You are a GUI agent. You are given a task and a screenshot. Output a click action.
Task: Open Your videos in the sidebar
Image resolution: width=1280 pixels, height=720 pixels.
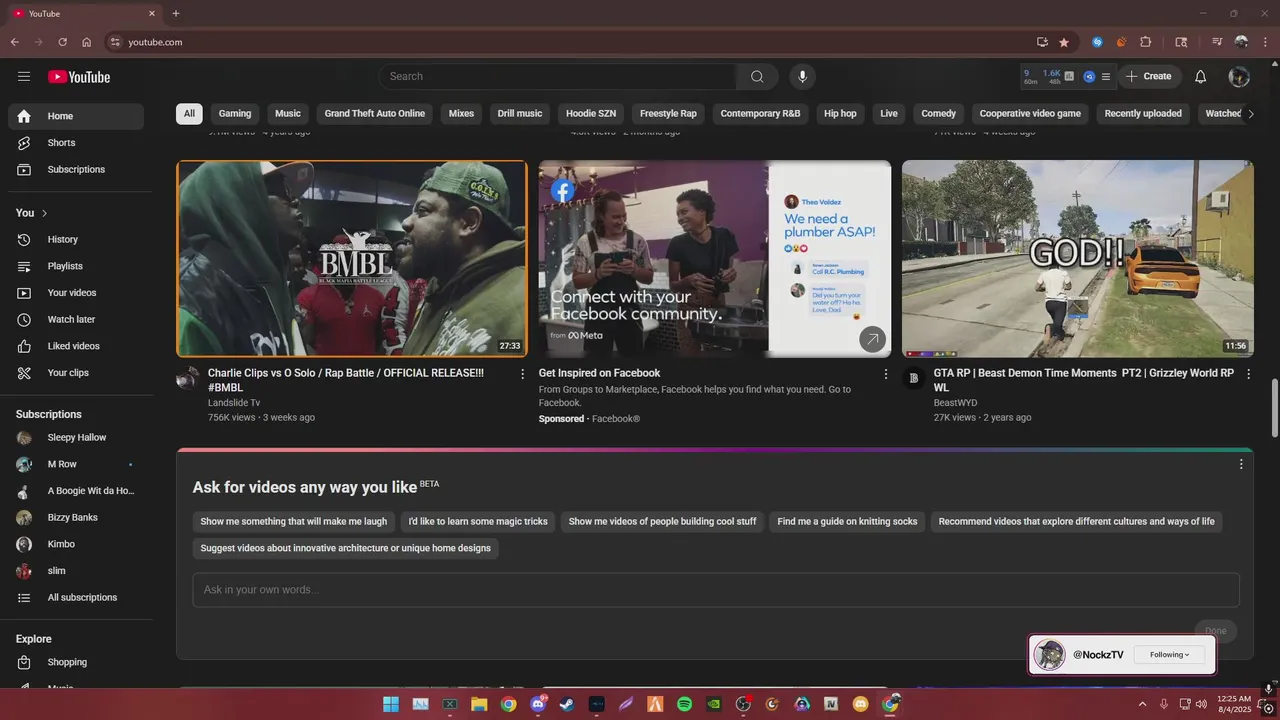pos(76,293)
